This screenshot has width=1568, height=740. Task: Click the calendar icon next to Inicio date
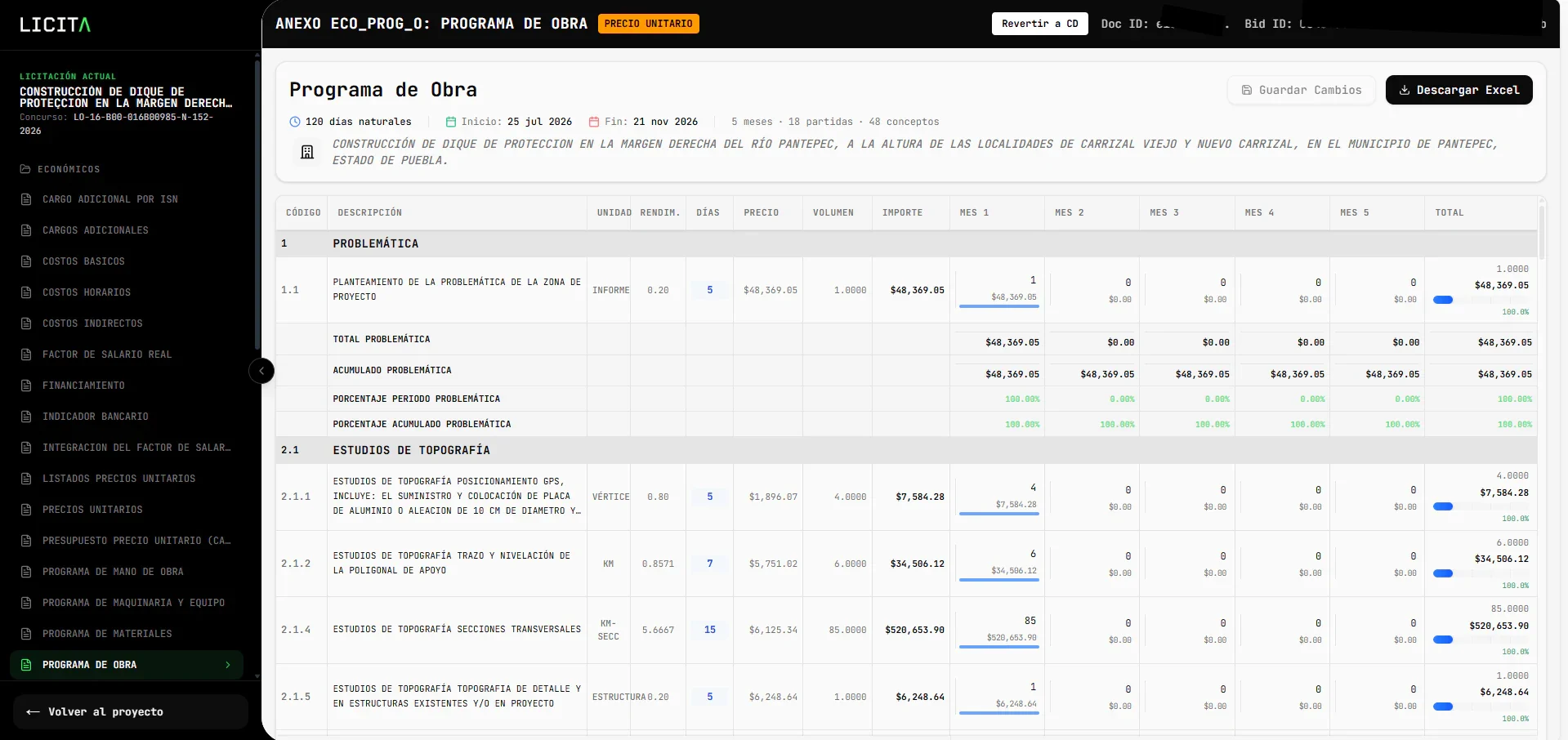pyautogui.click(x=450, y=122)
